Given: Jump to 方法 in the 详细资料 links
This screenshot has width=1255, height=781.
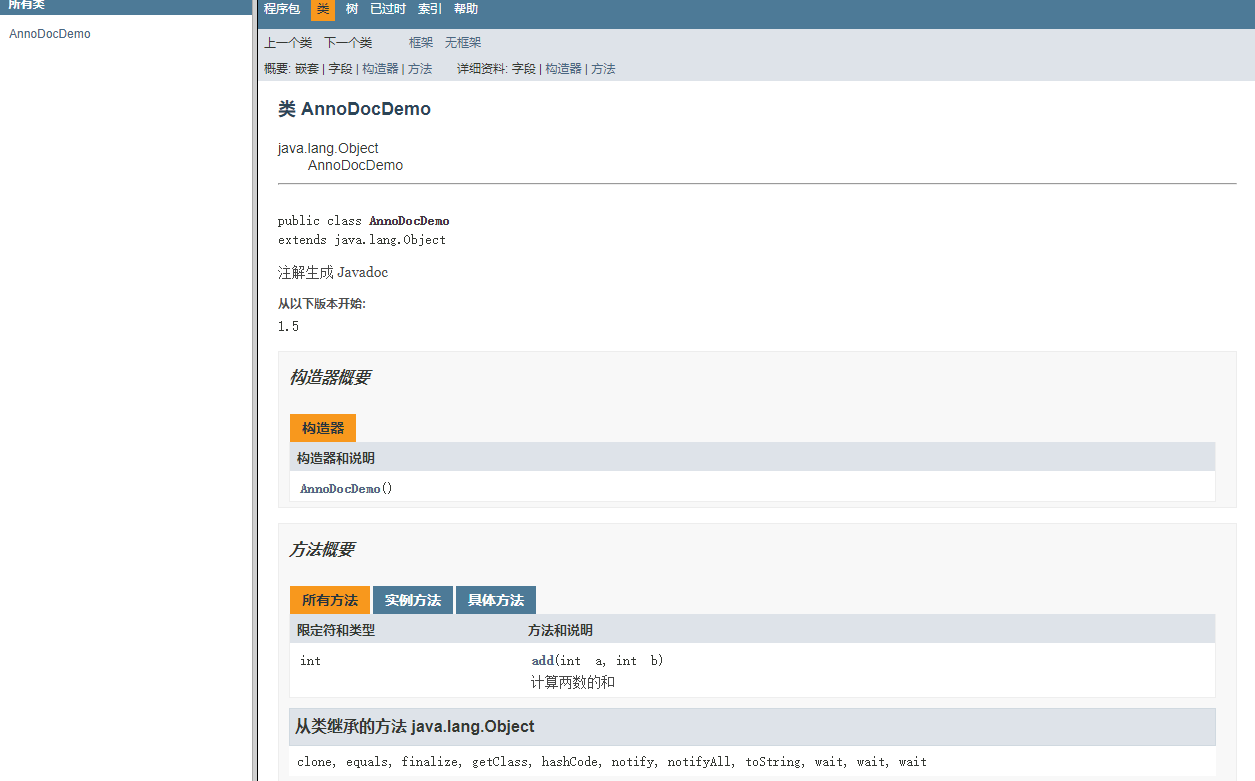Looking at the screenshot, I should pos(603,69).
